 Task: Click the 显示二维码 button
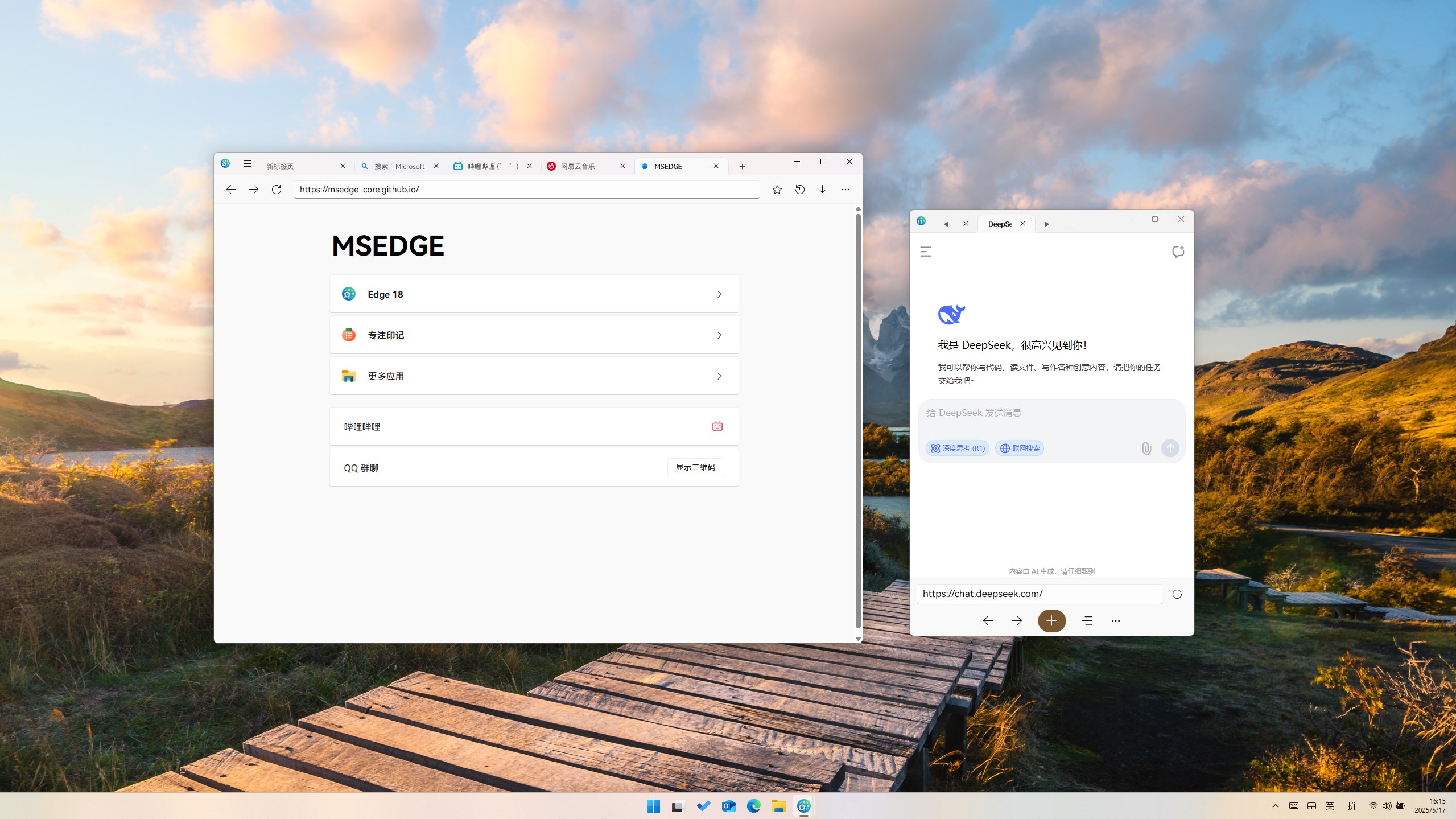tap(695, 467)
